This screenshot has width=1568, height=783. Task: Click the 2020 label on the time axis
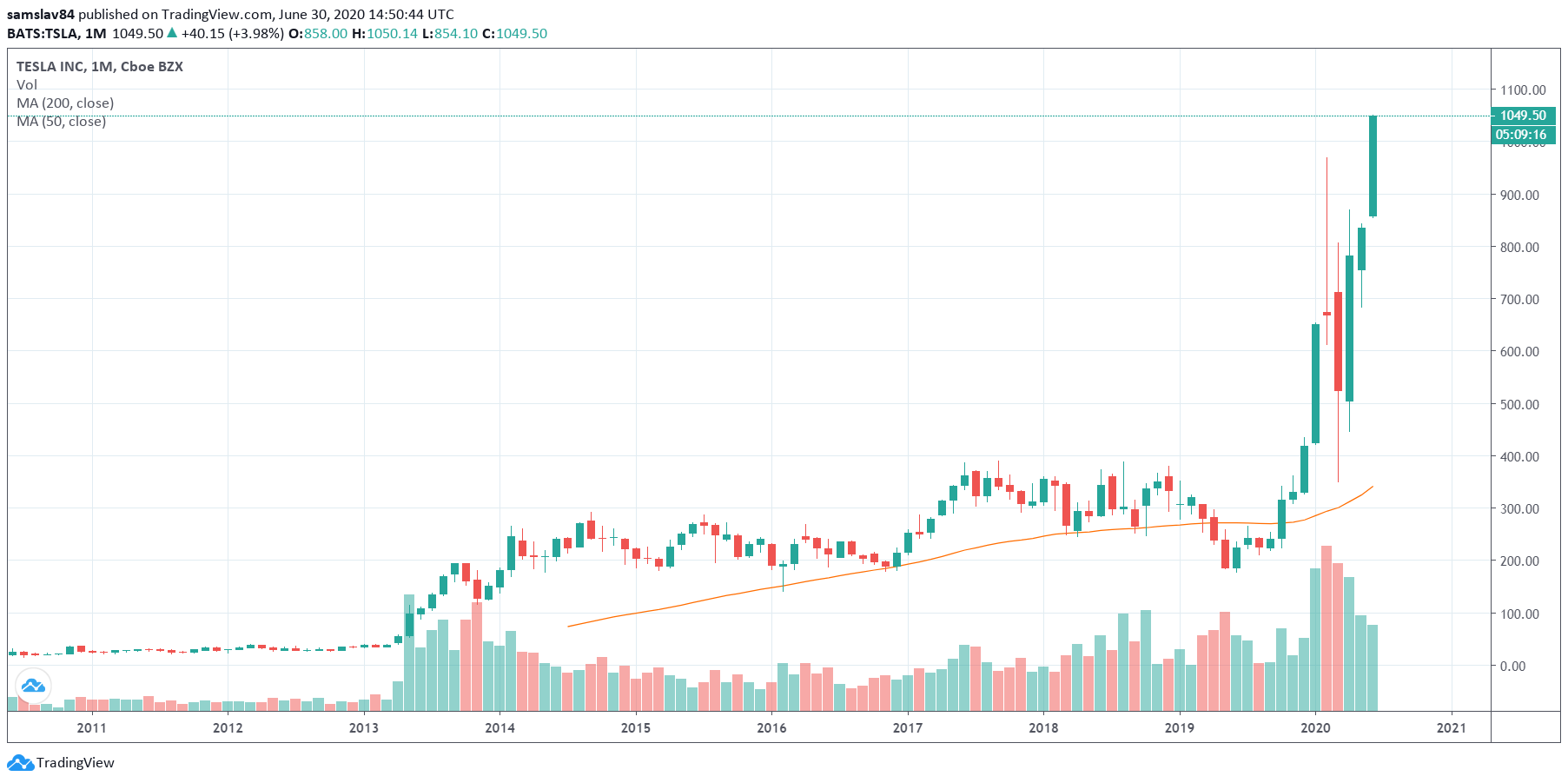pos(1315,727)
